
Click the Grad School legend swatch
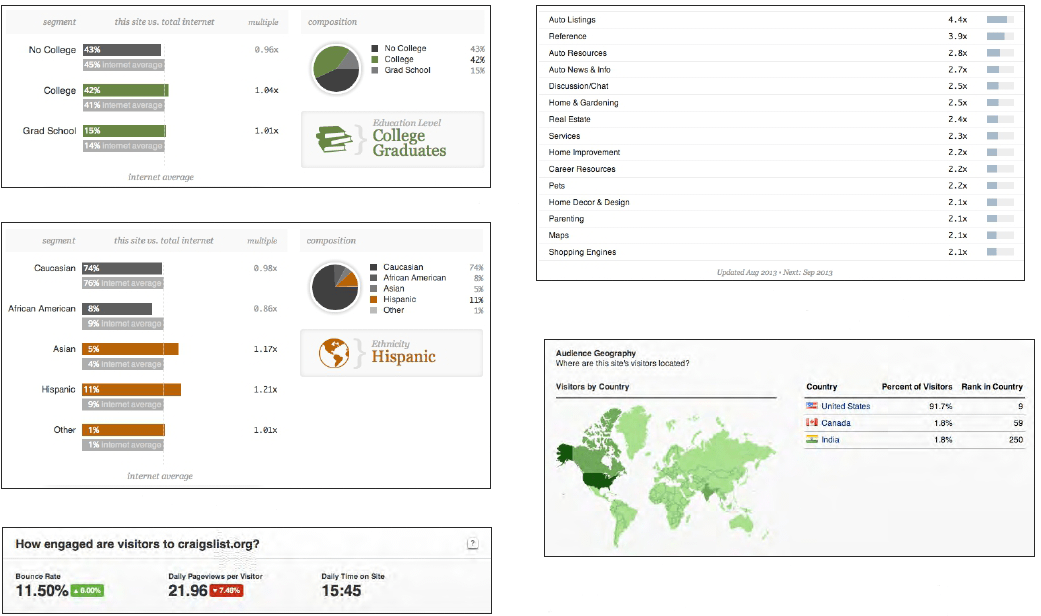[375, 70]
